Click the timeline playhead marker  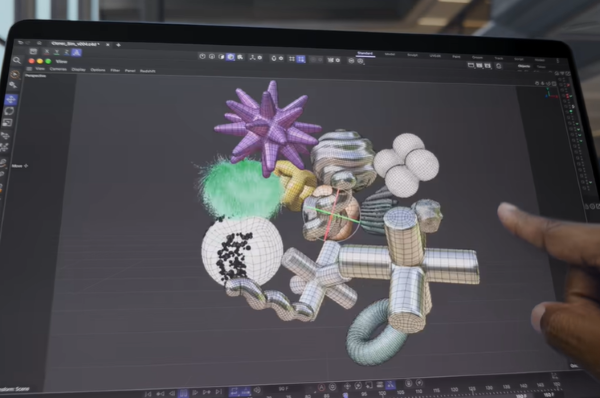(346, 395)
